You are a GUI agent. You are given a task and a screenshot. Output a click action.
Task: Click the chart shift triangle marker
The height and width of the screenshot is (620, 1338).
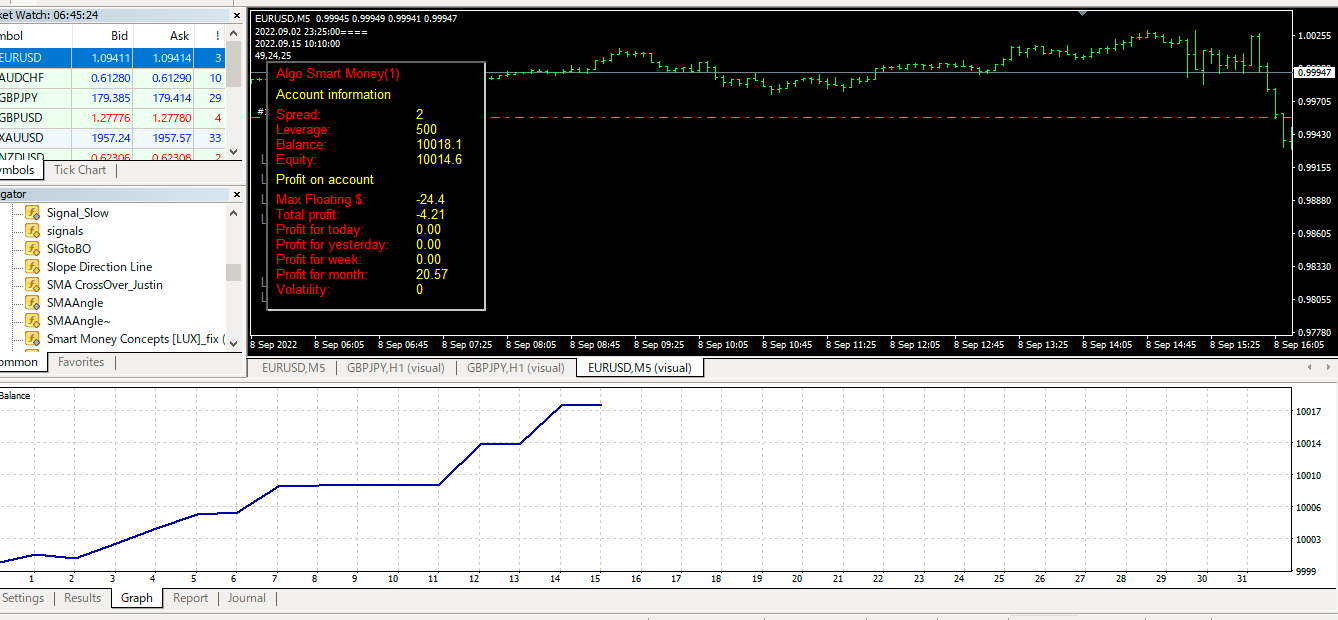[x=1081, y=13]
